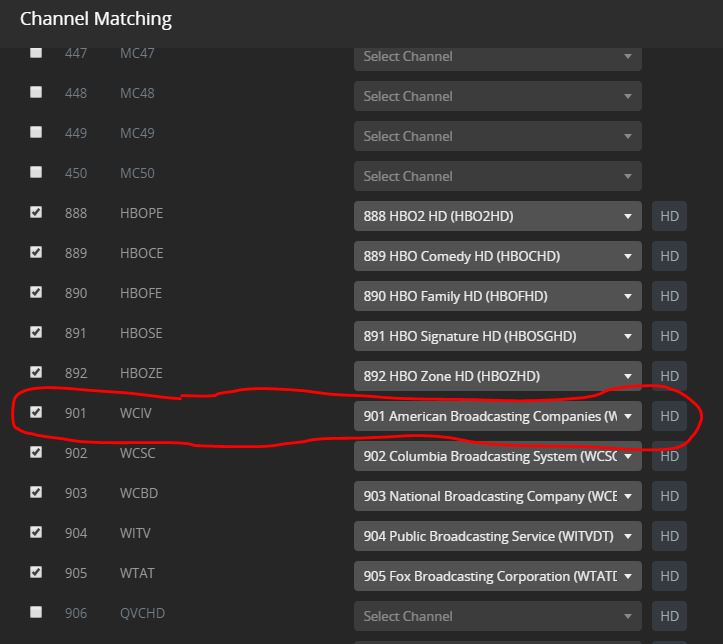Screen dimensions: 723x644
Task: Open the 890 HBO Family HD dropdown
Action: point(498,296)
